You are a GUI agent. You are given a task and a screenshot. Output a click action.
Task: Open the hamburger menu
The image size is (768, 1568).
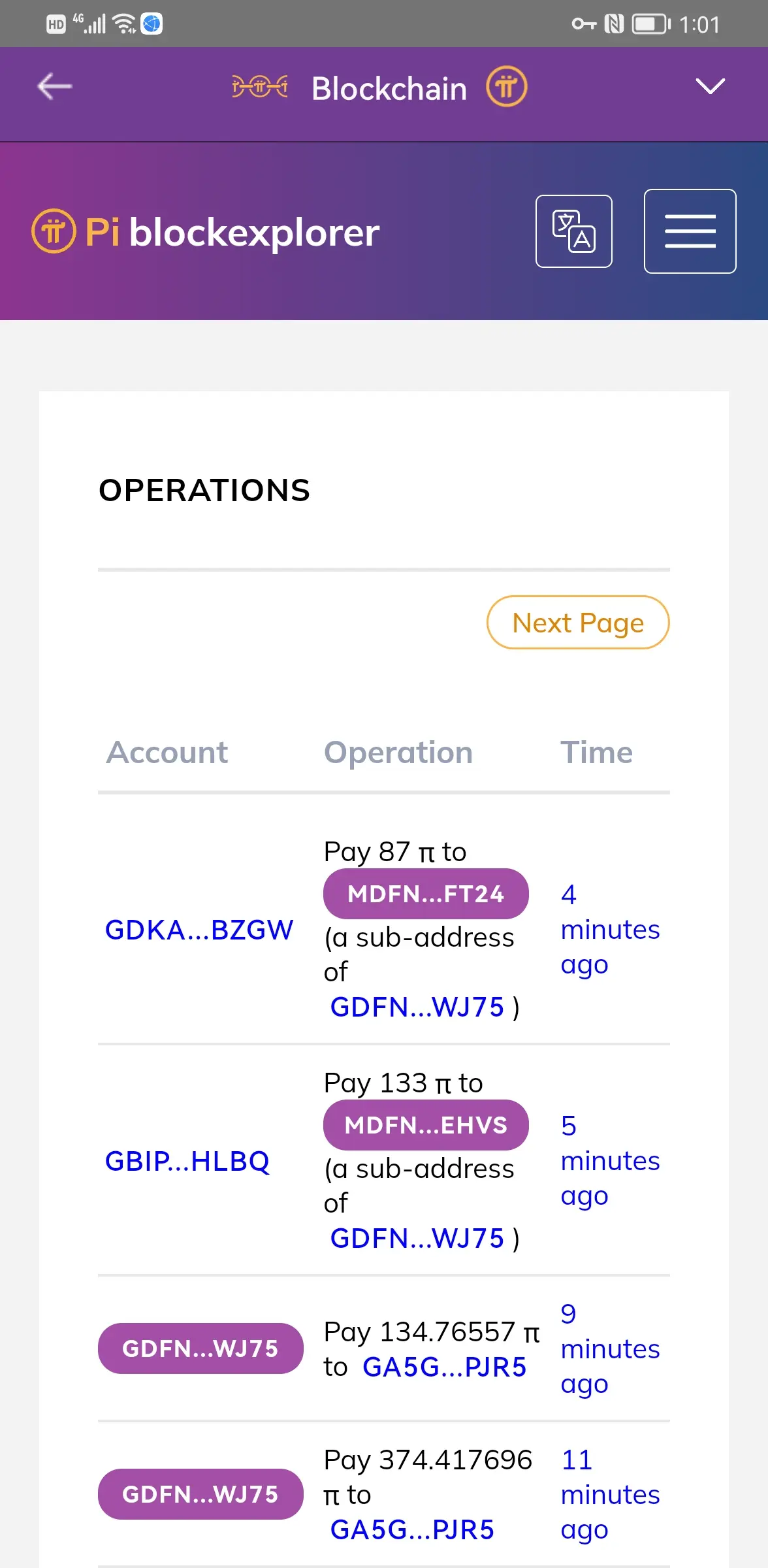pos(690,231)
